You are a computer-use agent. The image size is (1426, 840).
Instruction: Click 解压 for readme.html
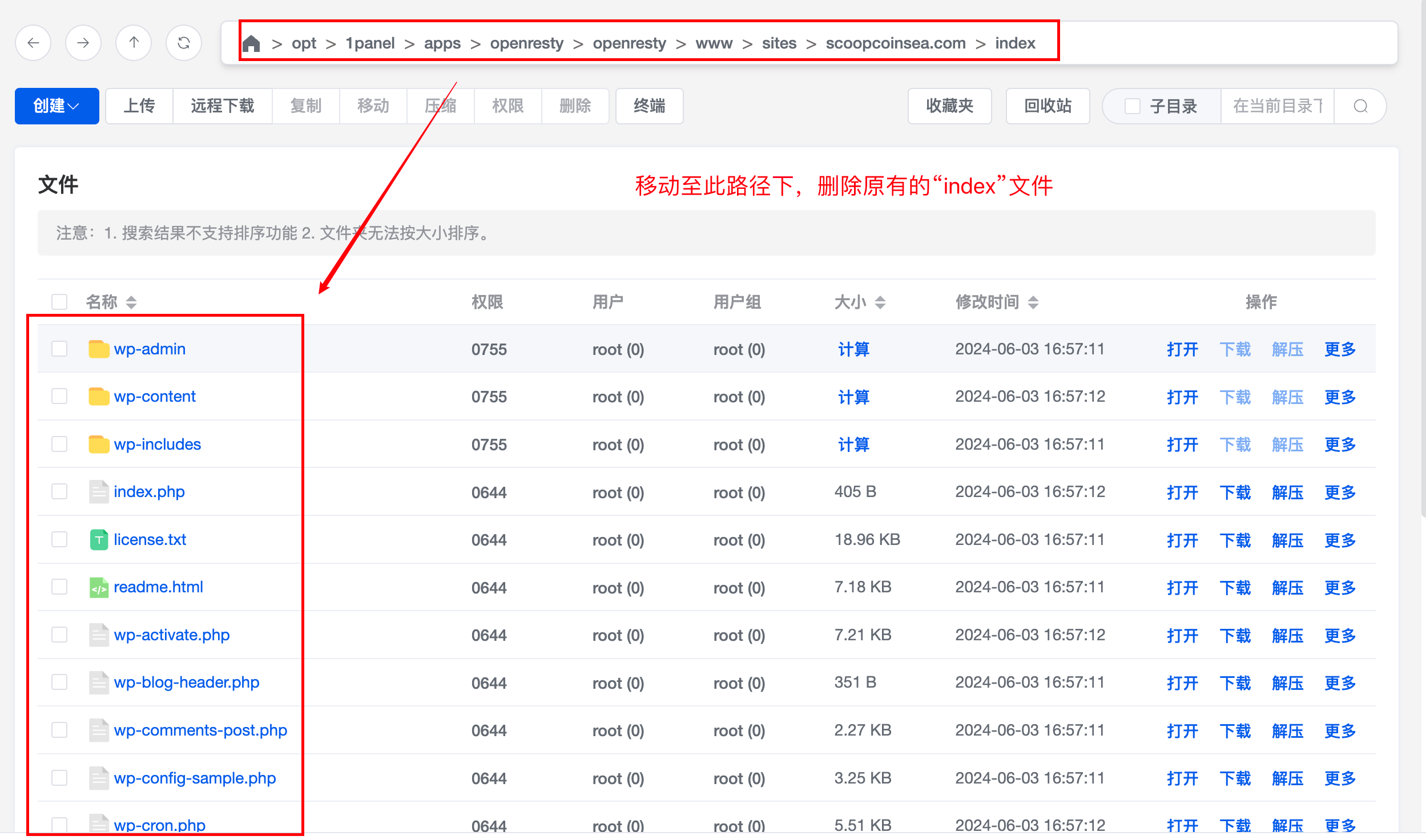click(x=1288, y=588)
